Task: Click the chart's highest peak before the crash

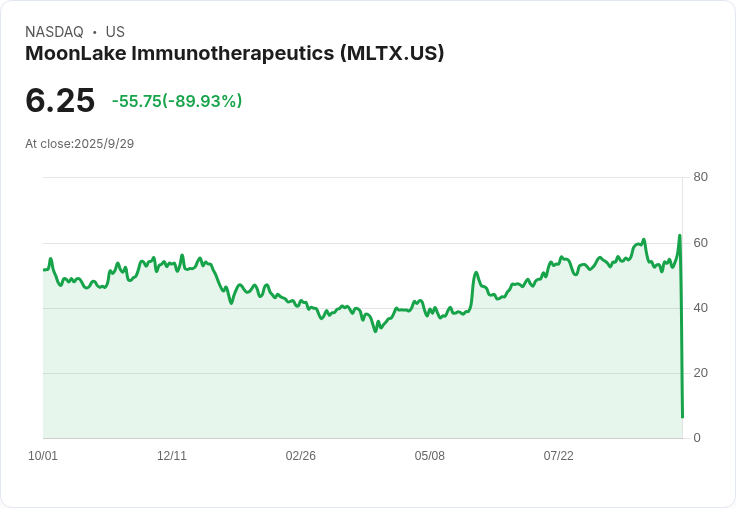Action: click(679, 236)
